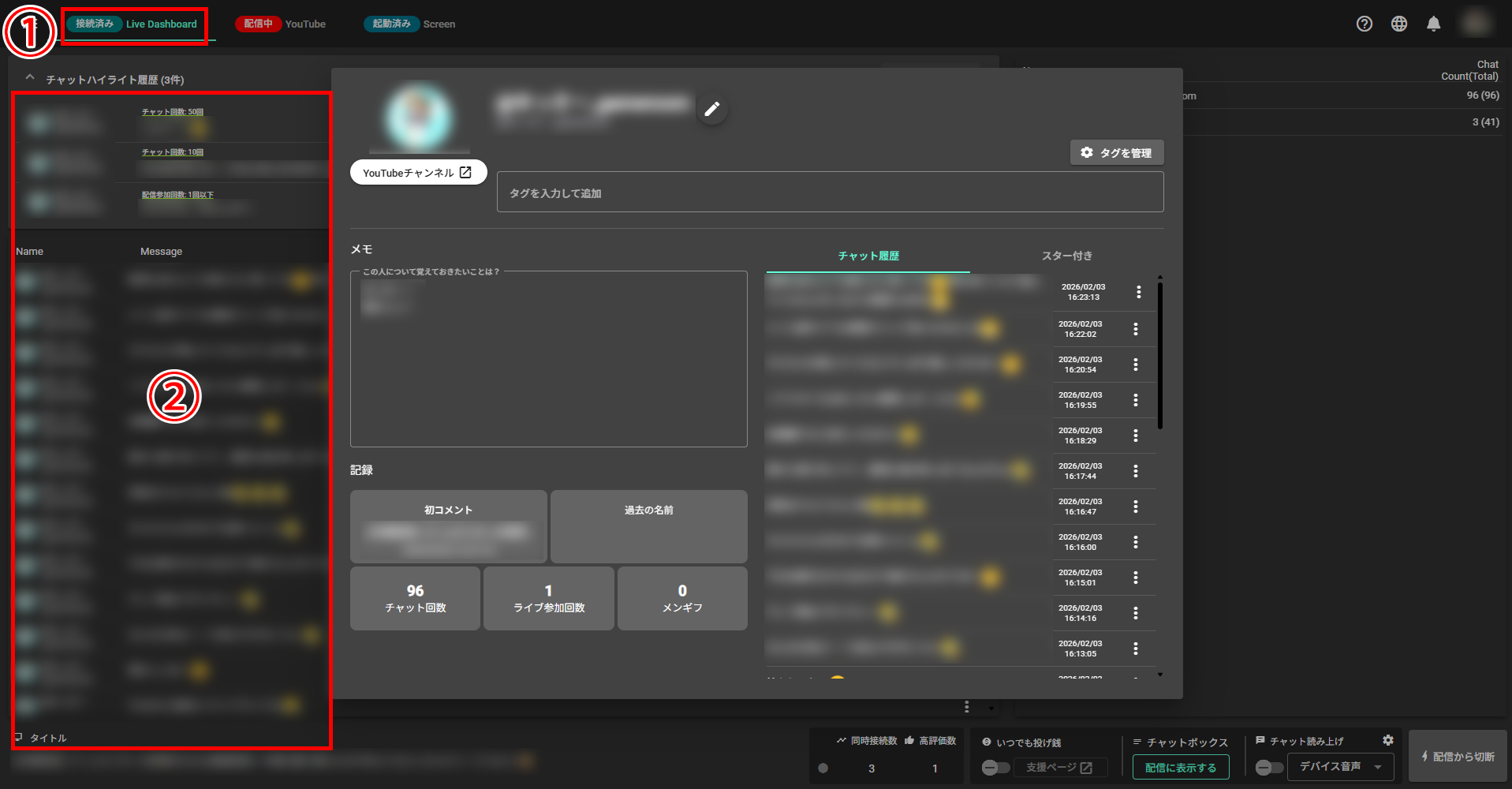Switch to the YouTube tab
The height and width of the screenshot is (789, 1512).
point(281,24)
